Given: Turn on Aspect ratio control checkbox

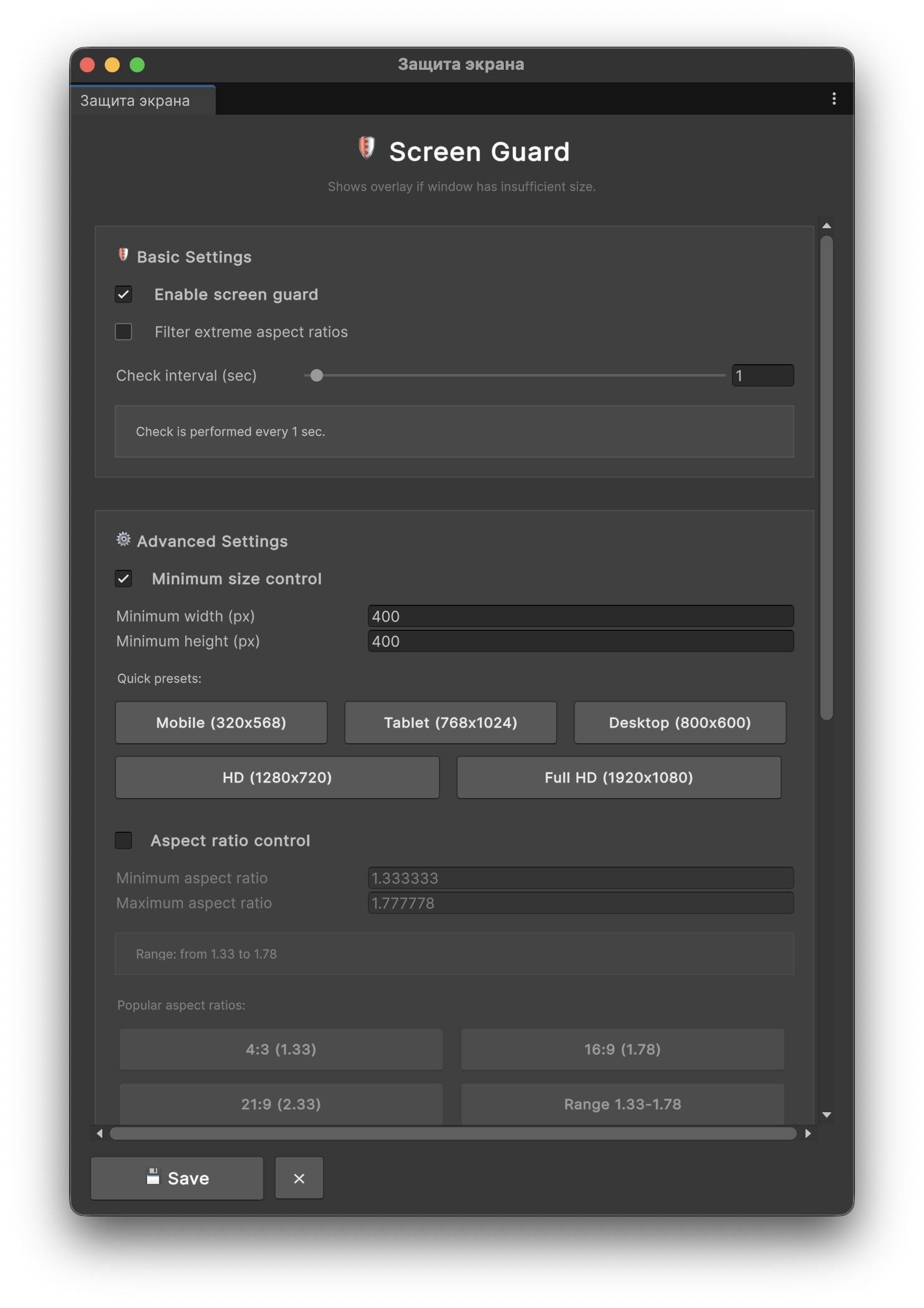Looking at the screenshot, I should 123,840.
